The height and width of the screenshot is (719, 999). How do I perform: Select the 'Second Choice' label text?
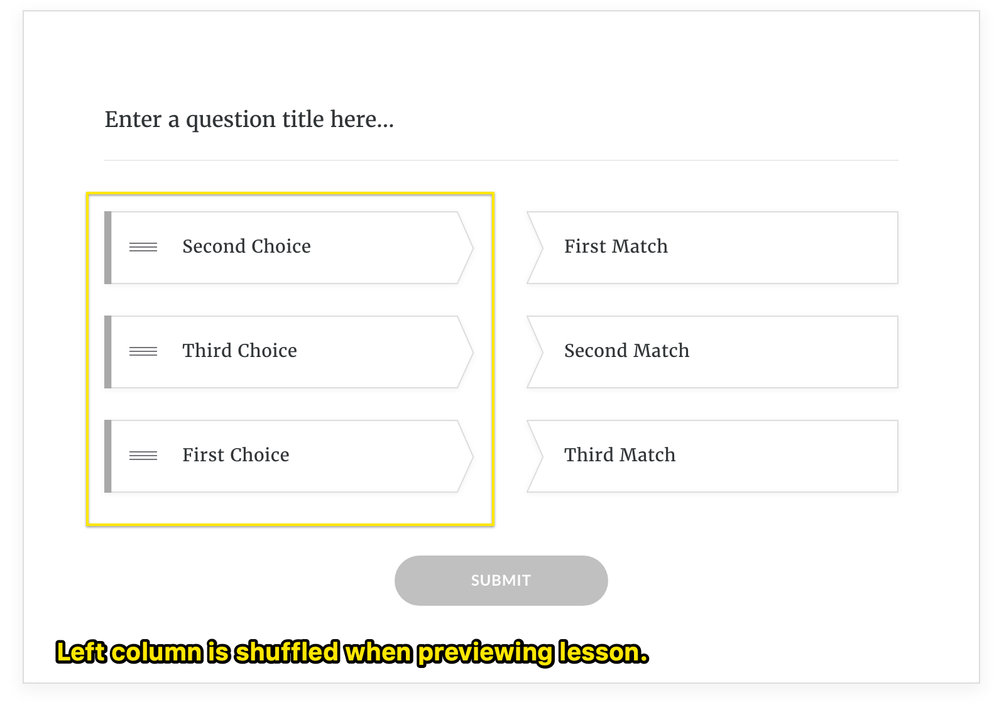pos(246,247)
